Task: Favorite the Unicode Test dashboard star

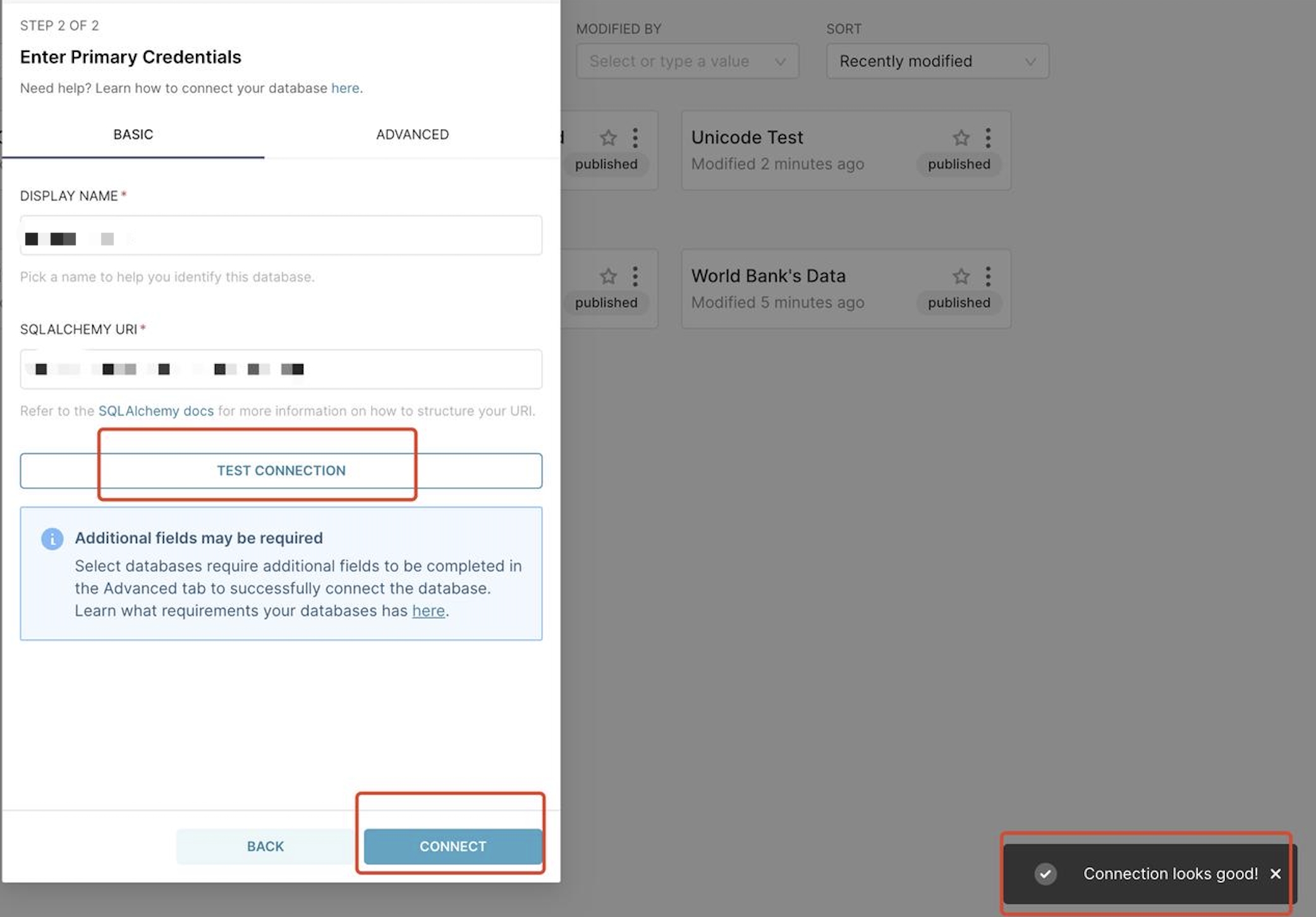Action: 961,137
